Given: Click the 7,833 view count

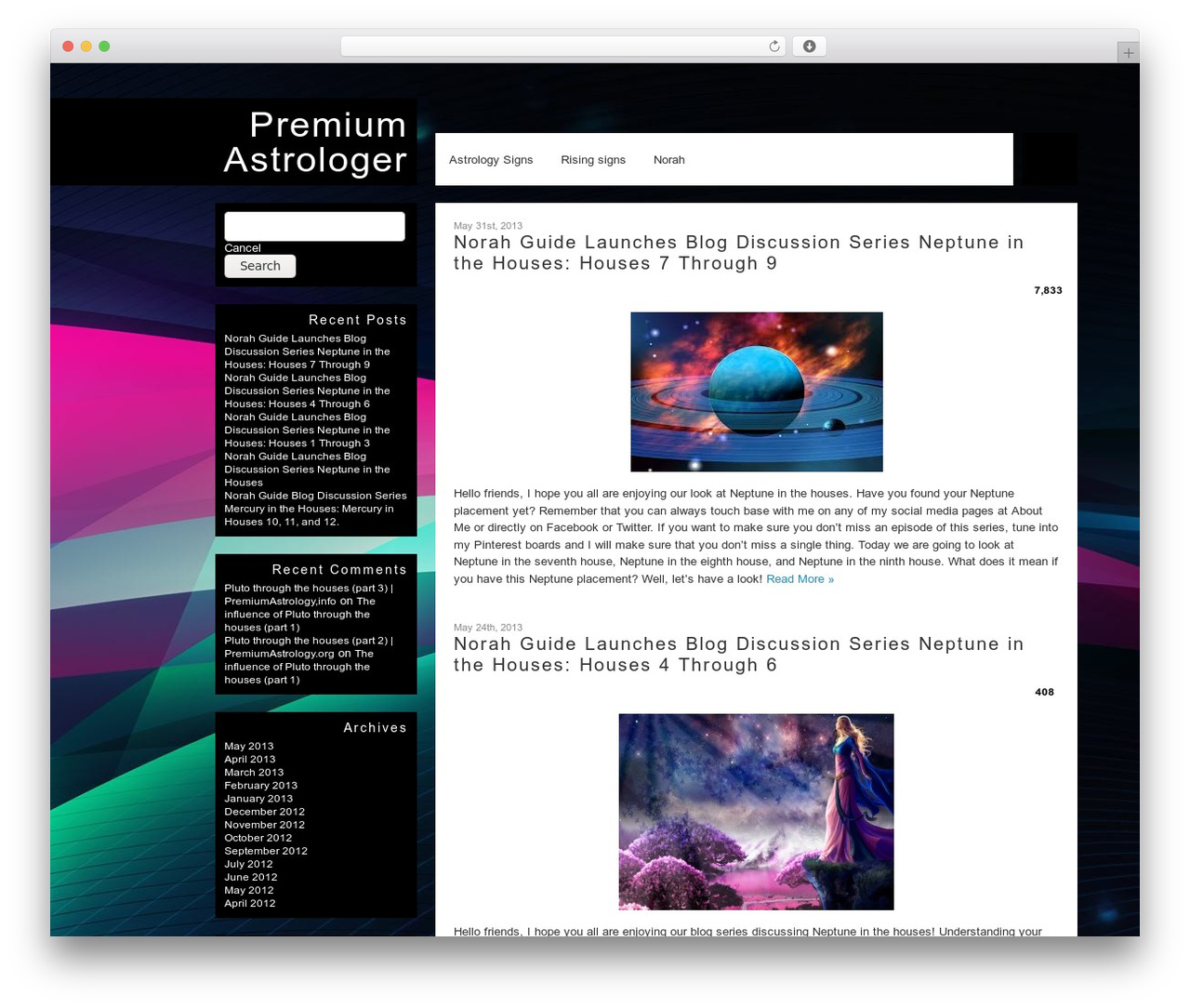Looking at the screenshot, I should coord(1048,290).
